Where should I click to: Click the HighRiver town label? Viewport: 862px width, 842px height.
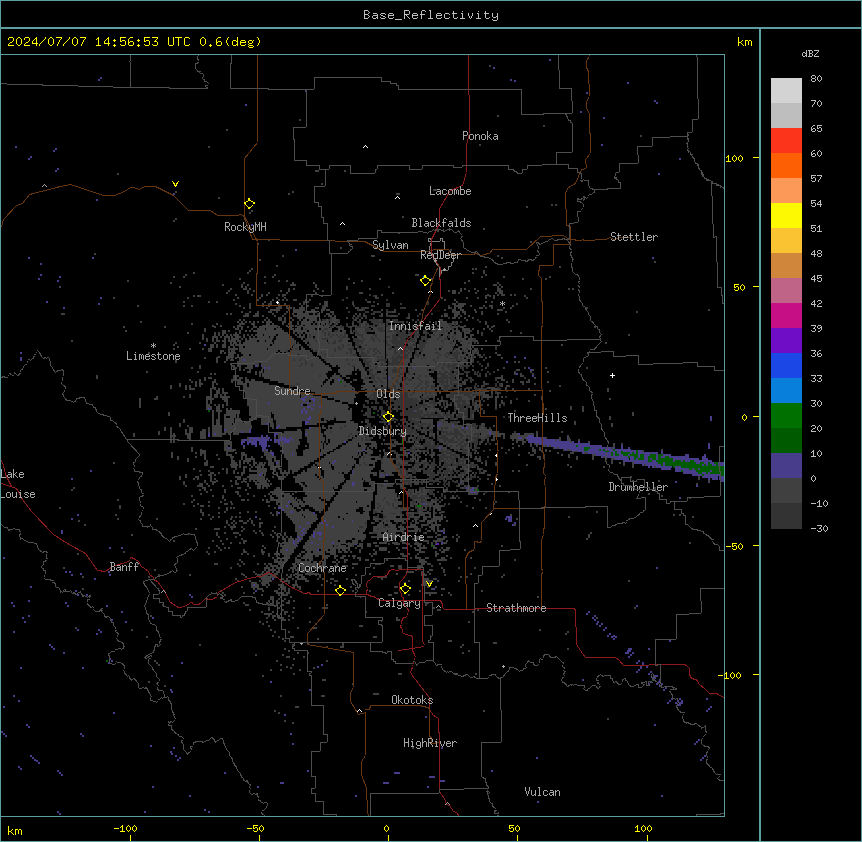430,743
